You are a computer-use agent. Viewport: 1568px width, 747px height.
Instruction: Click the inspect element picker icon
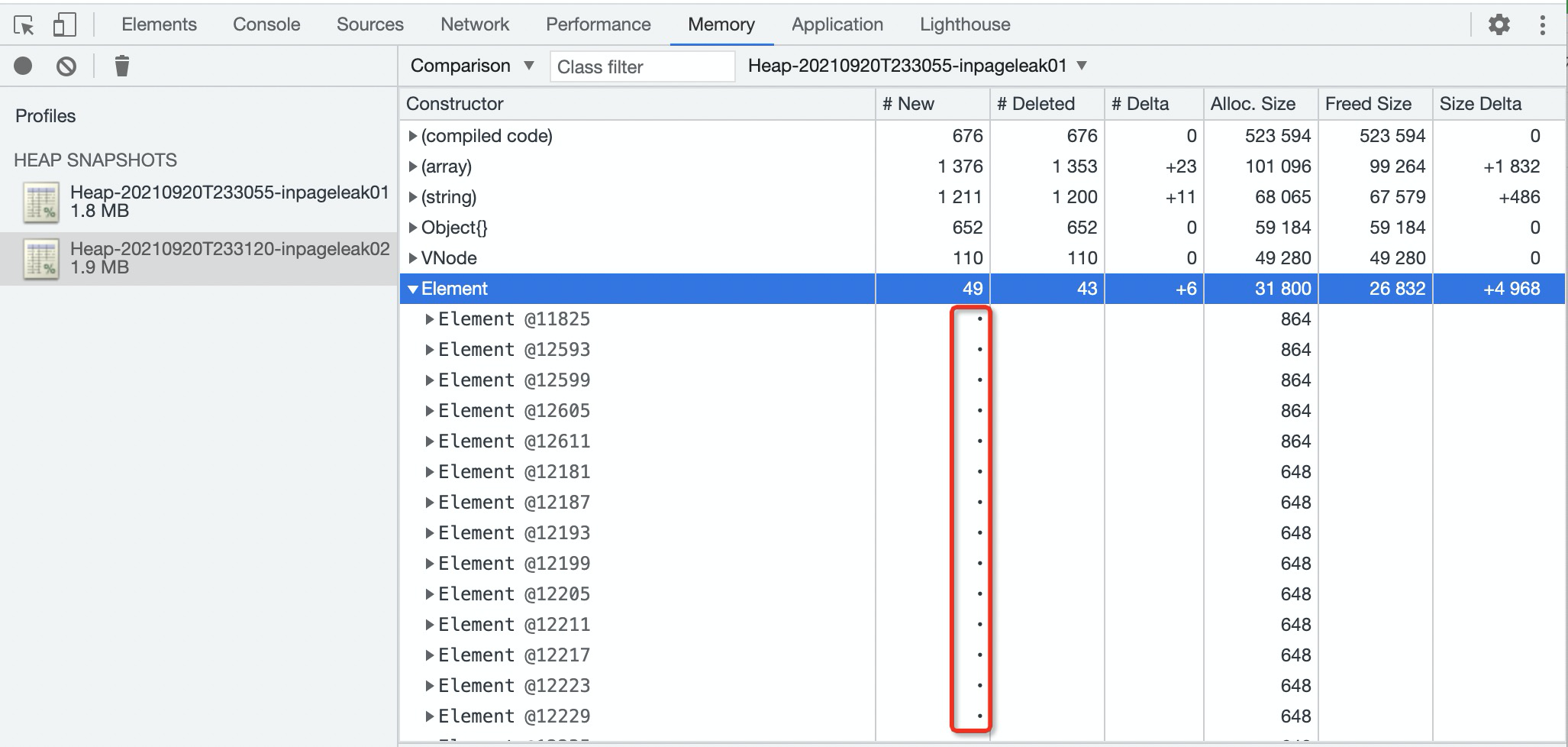[24, 25]
